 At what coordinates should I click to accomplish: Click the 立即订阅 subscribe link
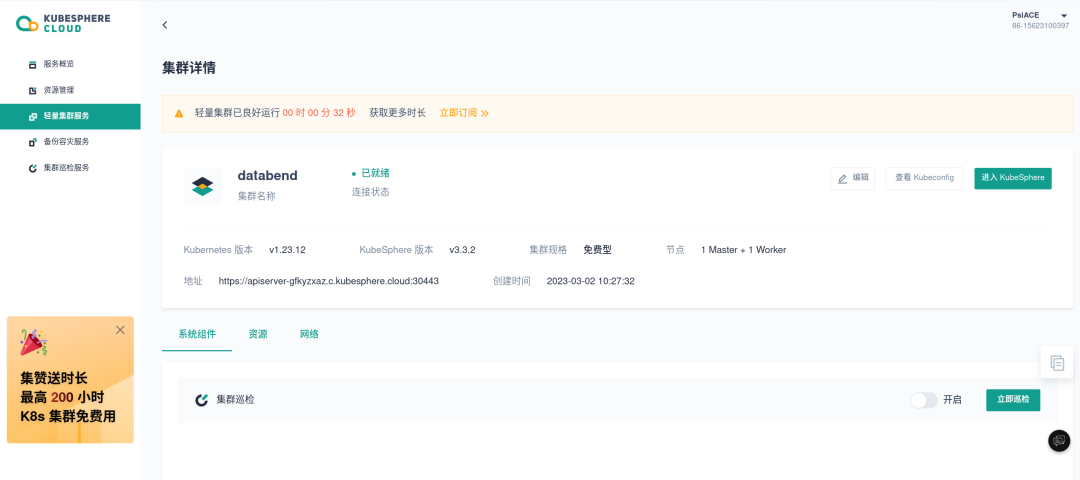click(x=464, y=113)
